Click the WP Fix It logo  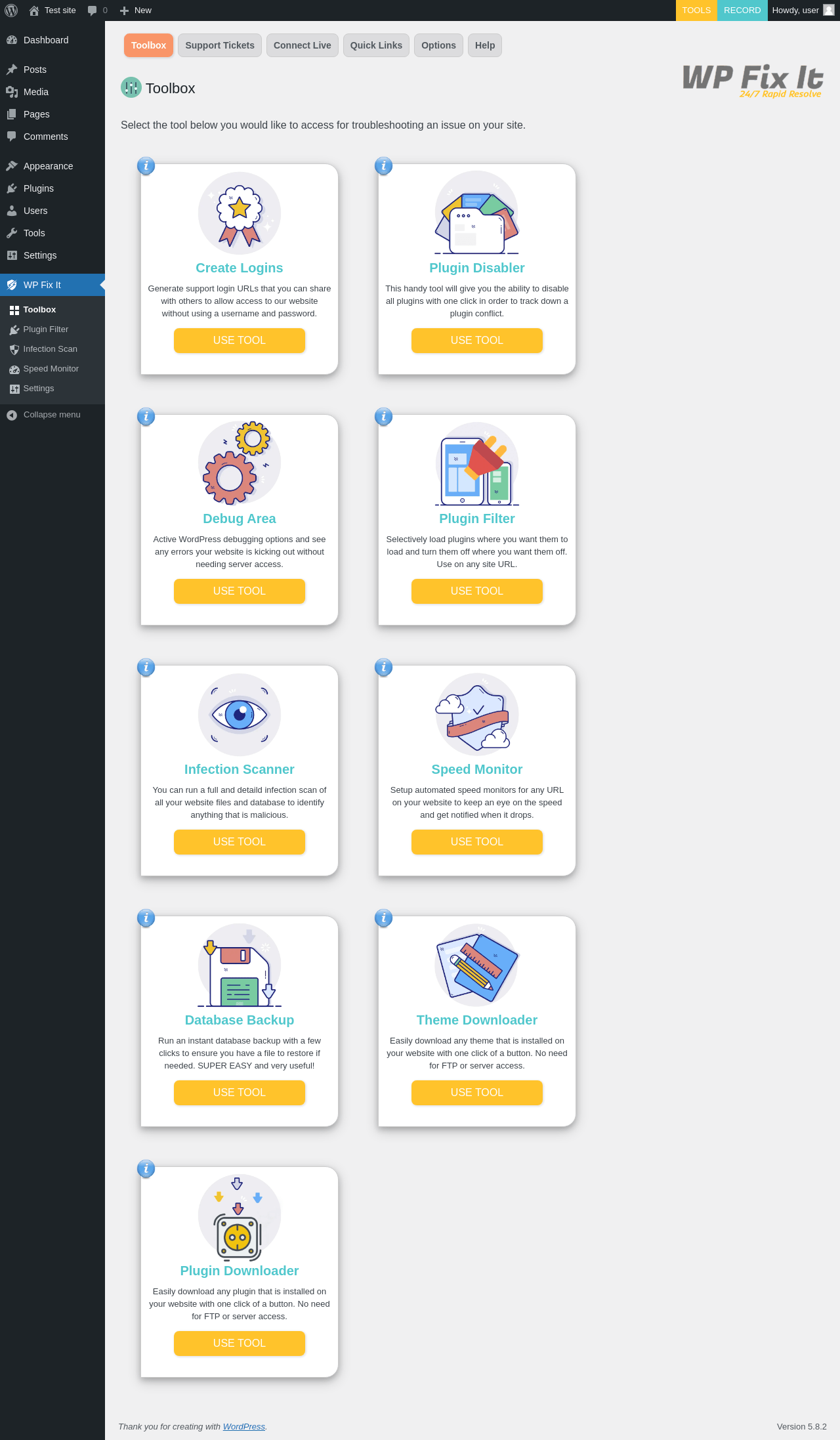(753, 81)
